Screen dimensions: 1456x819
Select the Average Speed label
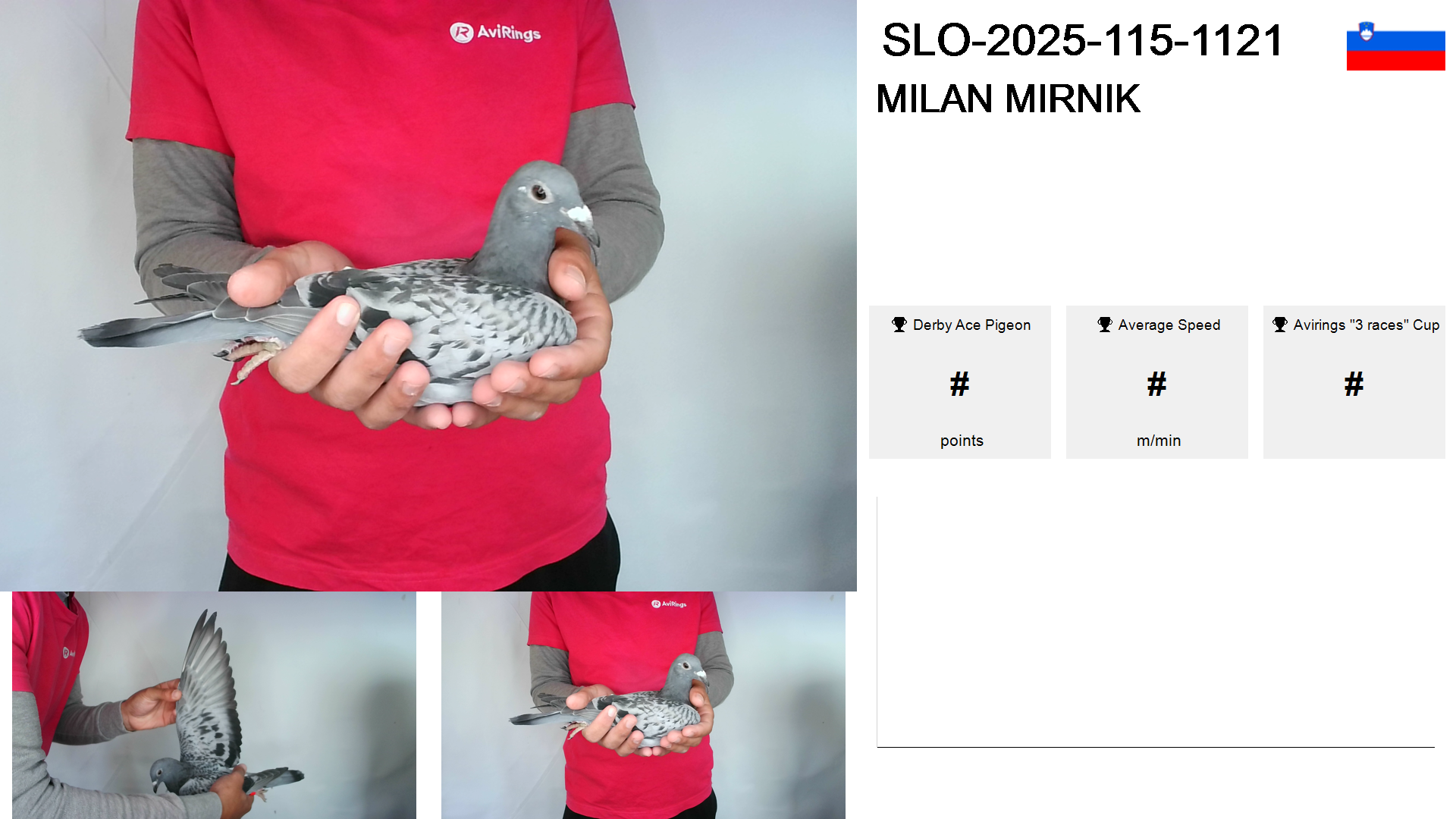pyautogui.click(x=1169, y=325)
